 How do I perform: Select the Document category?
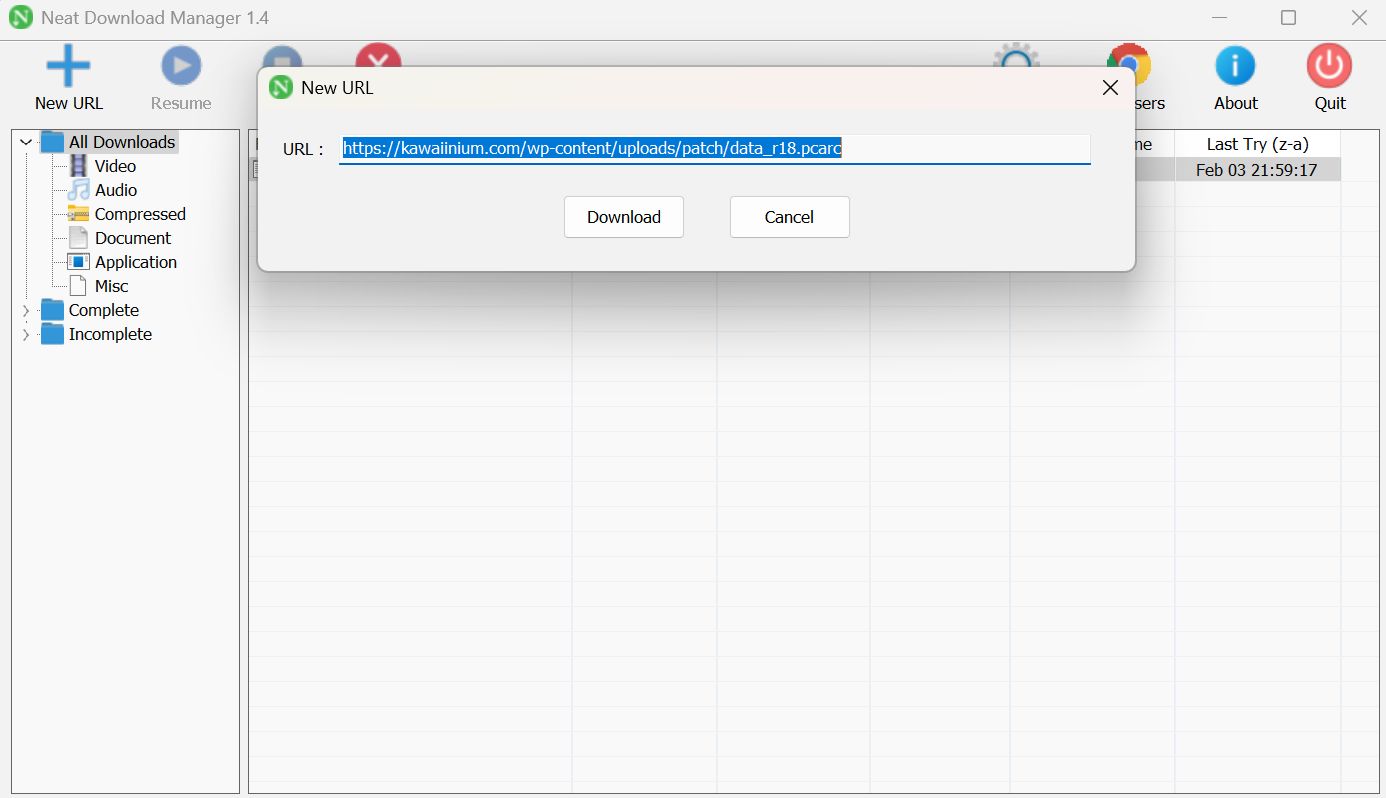(x=133, y=238)
